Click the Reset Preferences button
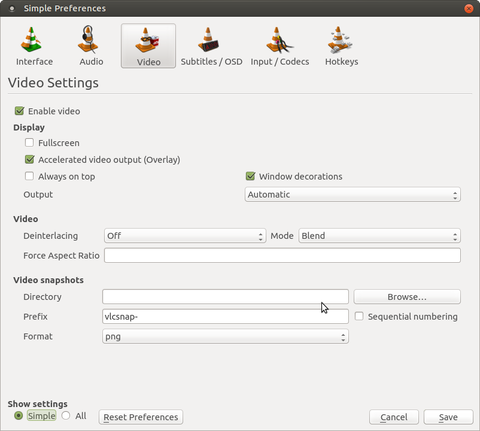 point(141,417)
